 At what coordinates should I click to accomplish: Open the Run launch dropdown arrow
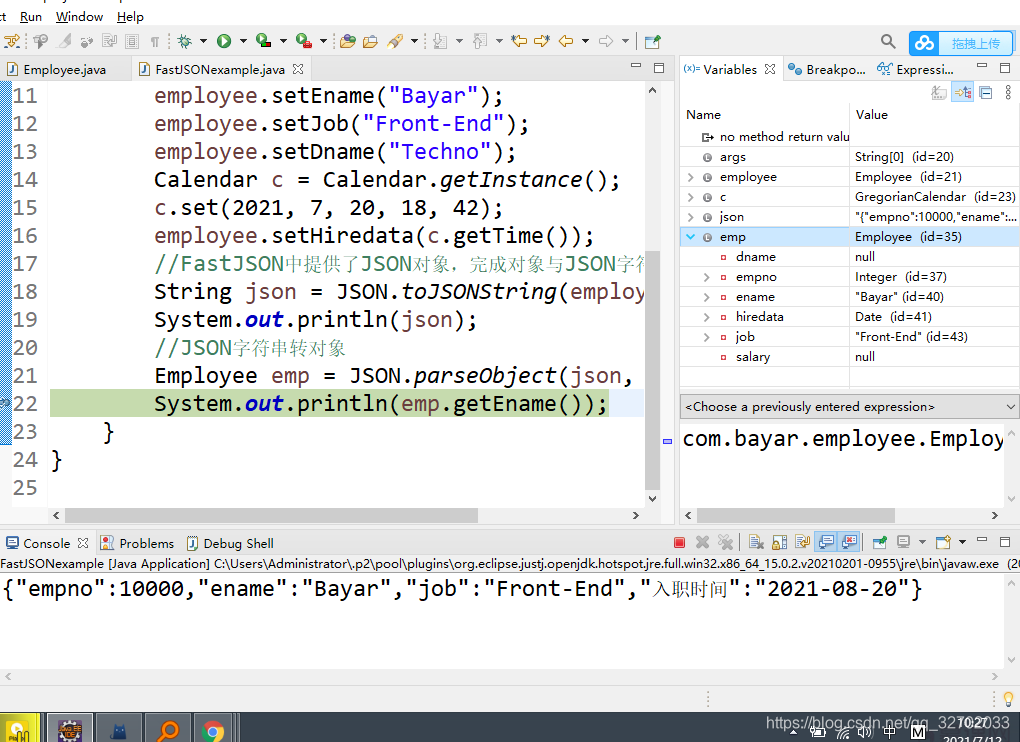click(x=243, y=42)
